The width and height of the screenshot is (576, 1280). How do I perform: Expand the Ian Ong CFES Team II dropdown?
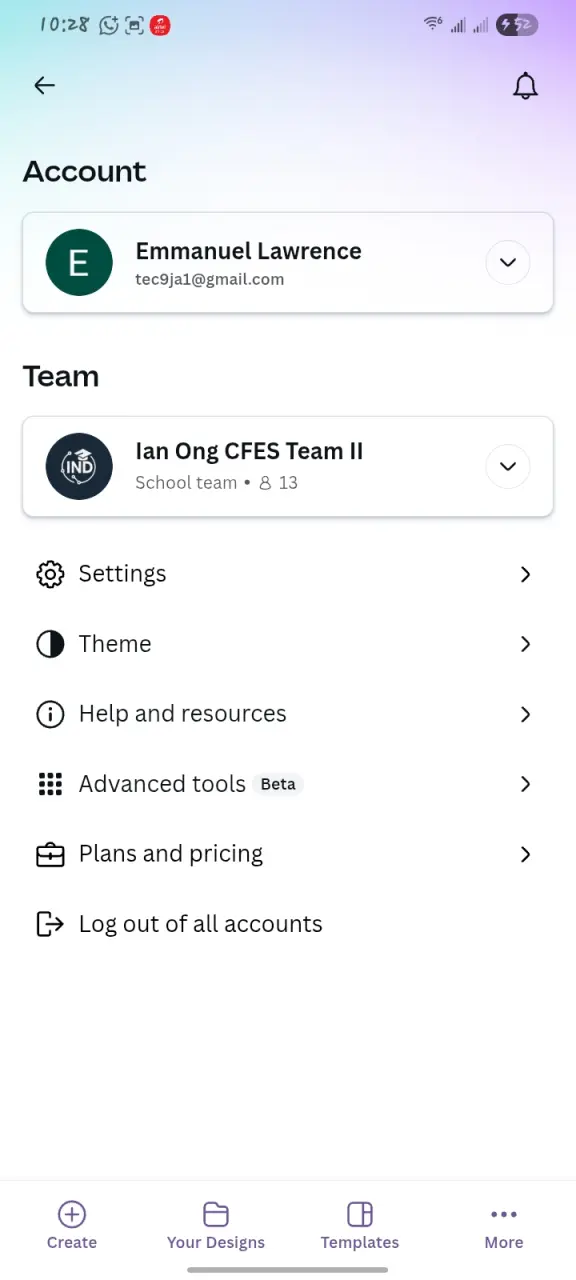click(507, 466)
